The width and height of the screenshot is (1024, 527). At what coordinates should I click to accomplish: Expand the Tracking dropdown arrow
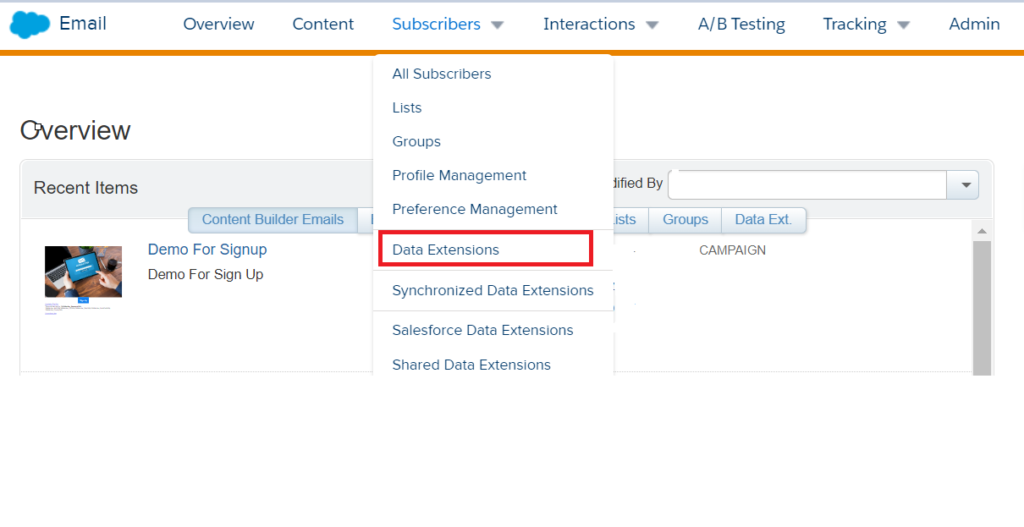903,25
